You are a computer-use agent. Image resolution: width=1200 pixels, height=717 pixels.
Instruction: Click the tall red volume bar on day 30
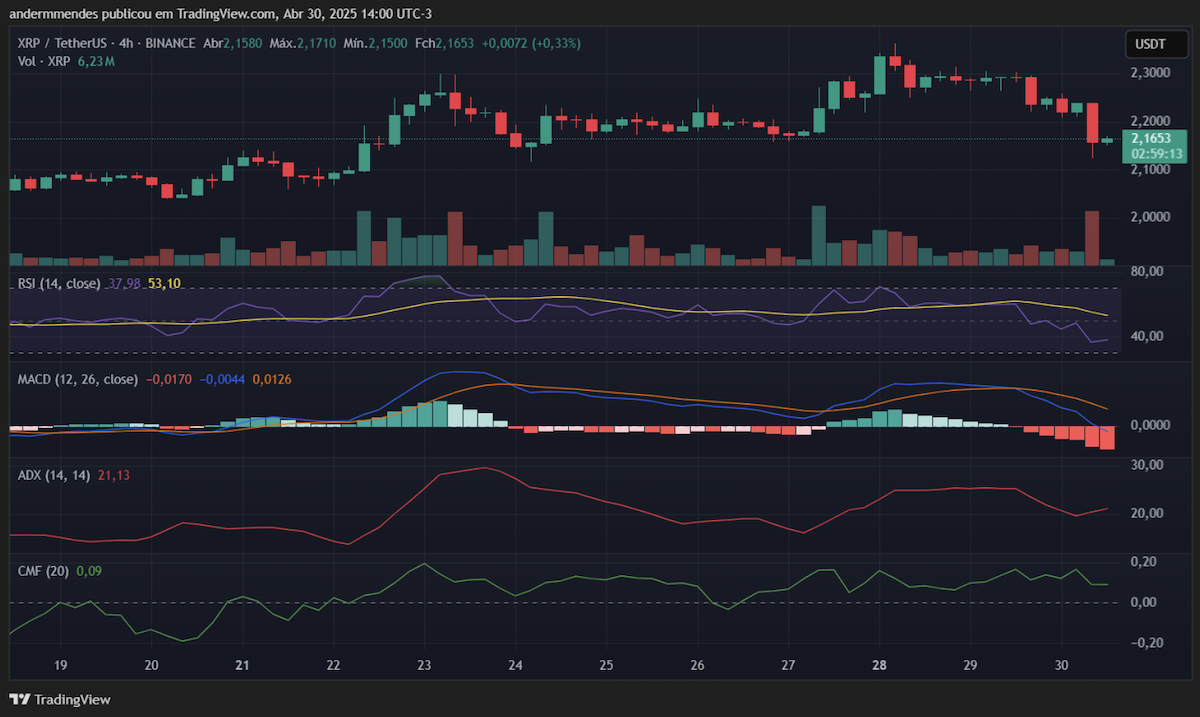1092,238
